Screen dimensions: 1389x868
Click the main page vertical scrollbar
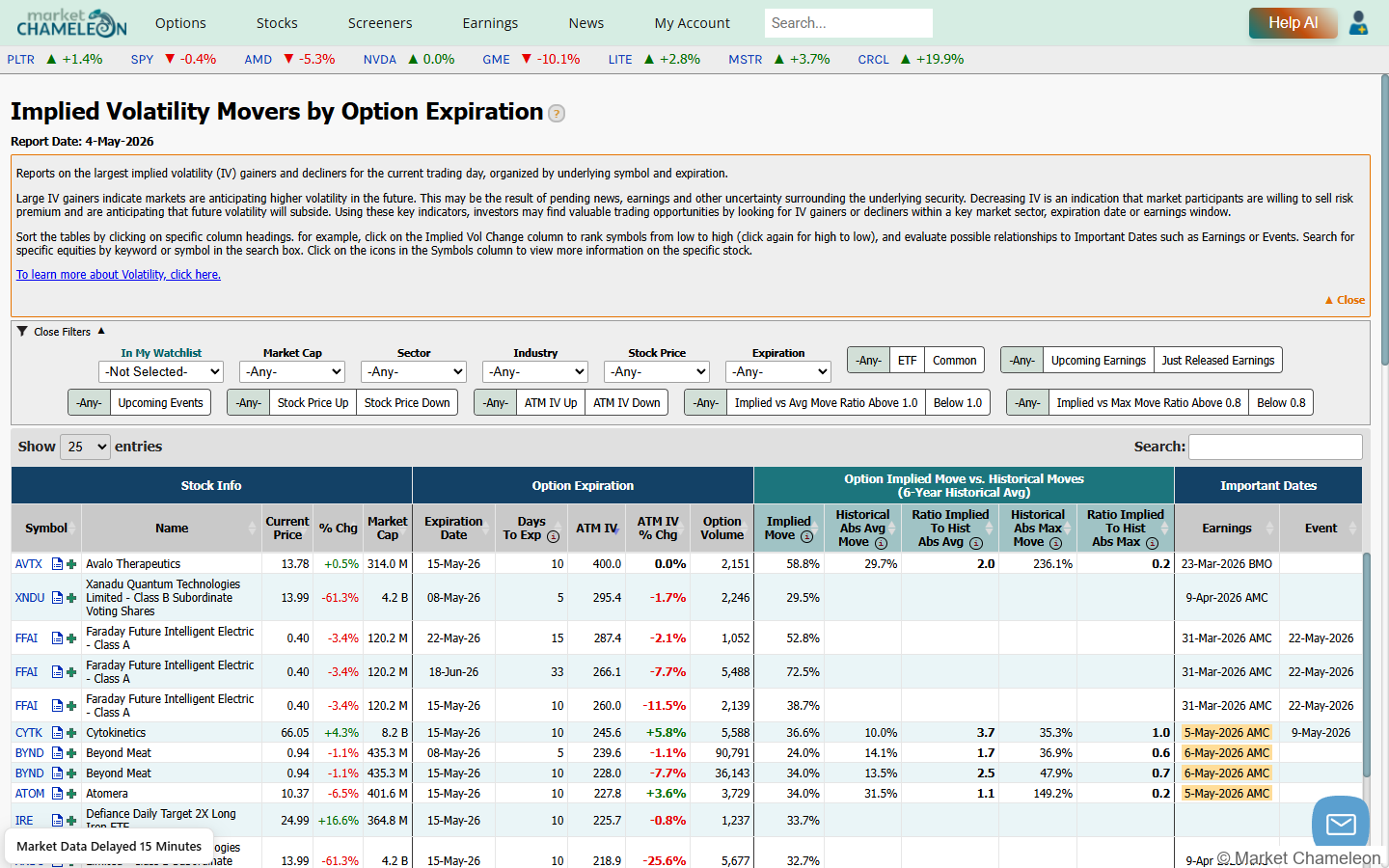[x=1384, y=222]
